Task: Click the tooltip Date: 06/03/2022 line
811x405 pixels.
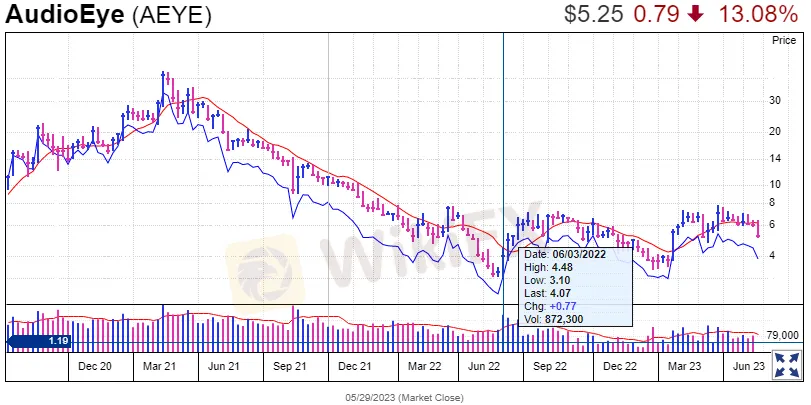Action: coord(565,254)
